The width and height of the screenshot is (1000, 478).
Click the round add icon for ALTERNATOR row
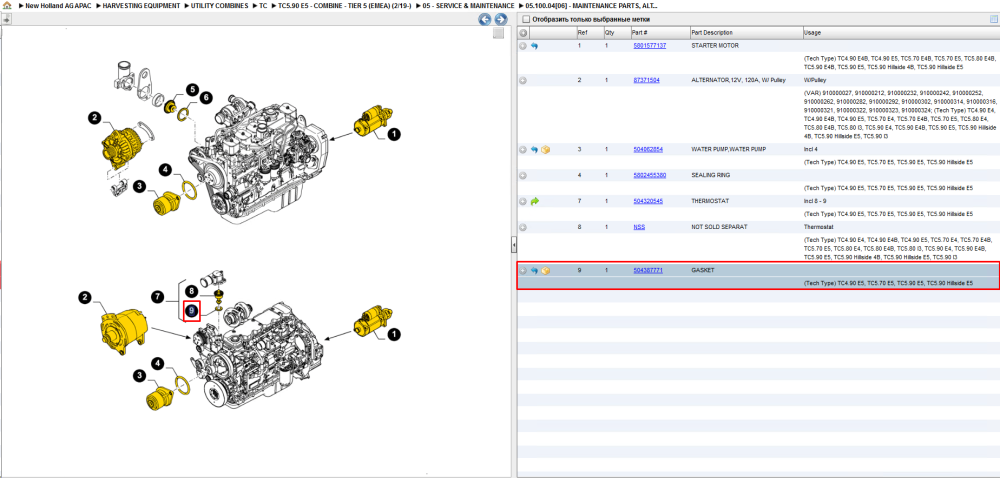(x=523, y=80)
